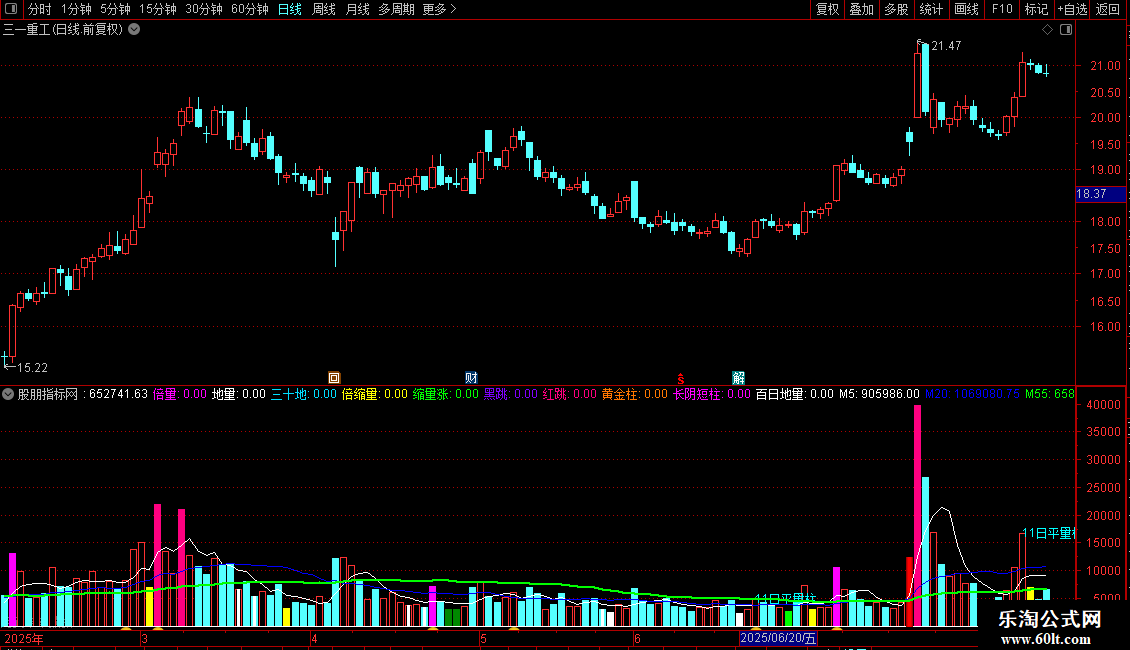The image size is (1130, 650).
Task: Click the green M55 moving average value
Action: click(x=1049, y=394)
